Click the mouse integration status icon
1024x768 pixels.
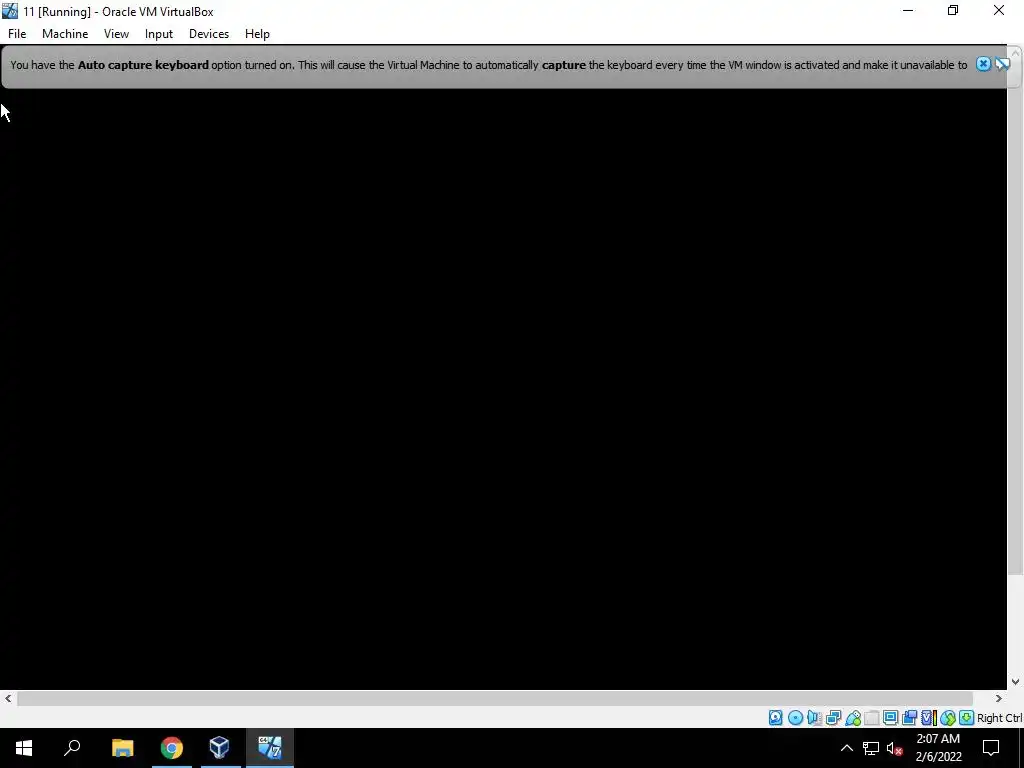(x=948, y=718)
